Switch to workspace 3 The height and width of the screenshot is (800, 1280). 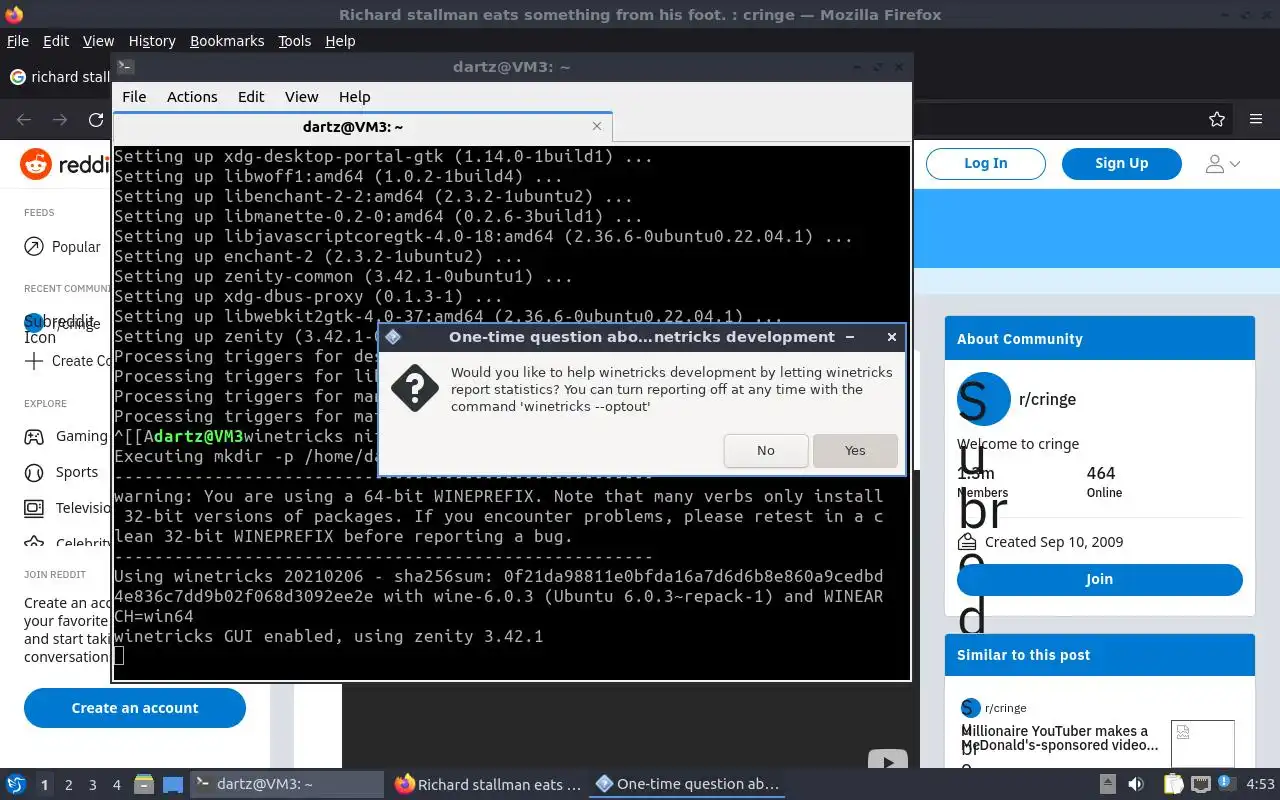pos(93,785)
